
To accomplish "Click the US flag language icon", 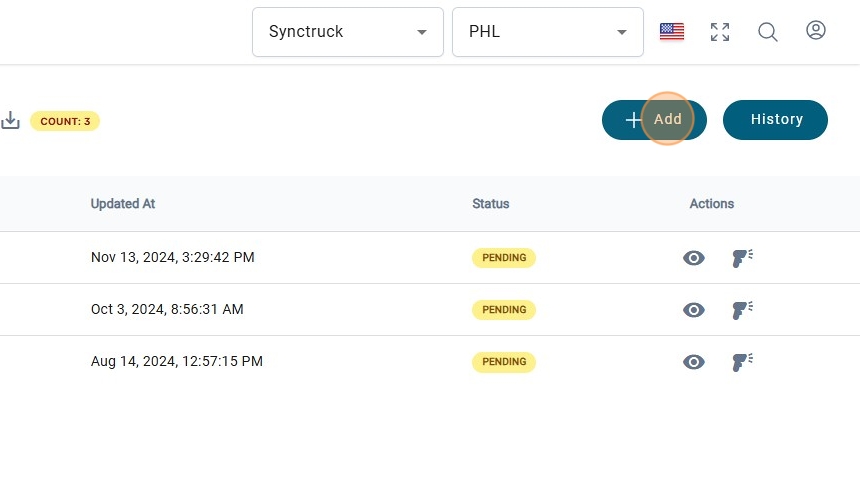I will coord(672,32).
